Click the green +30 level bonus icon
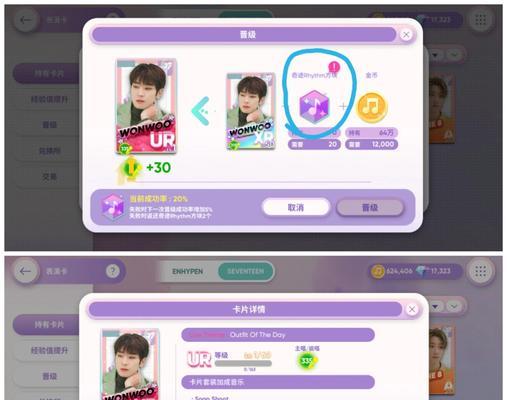The image size is (507, 400). pyautogui.click(x=130, y=169)
